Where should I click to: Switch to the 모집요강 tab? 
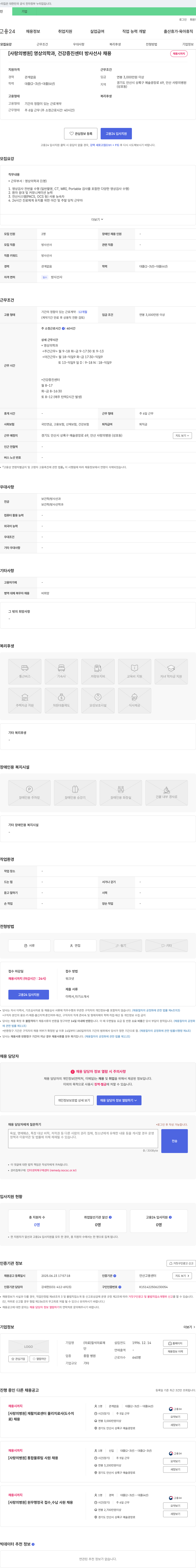[x=6, y=44]
